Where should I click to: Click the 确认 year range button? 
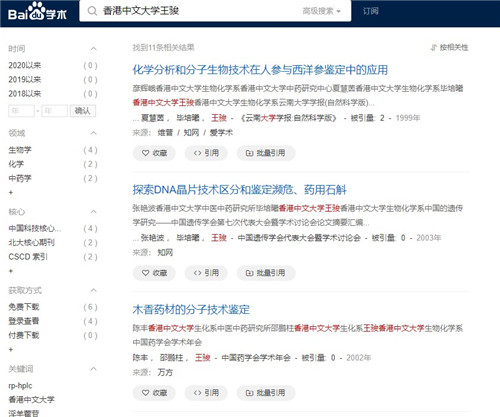point(83,111)
